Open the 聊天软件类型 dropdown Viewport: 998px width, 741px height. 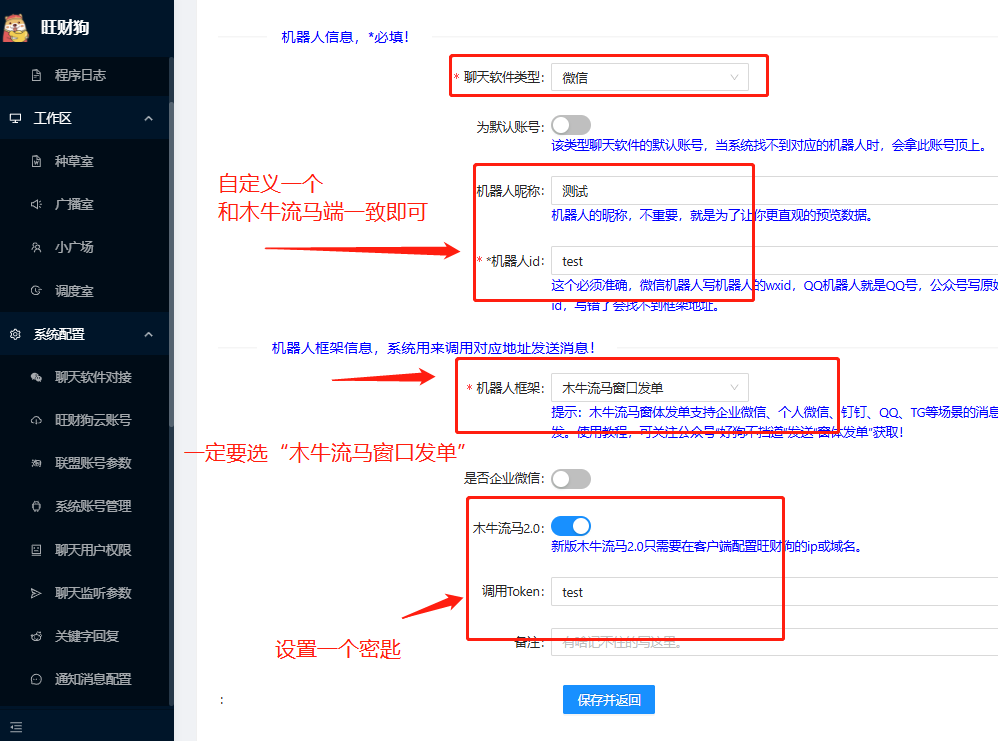pos(649,77)
